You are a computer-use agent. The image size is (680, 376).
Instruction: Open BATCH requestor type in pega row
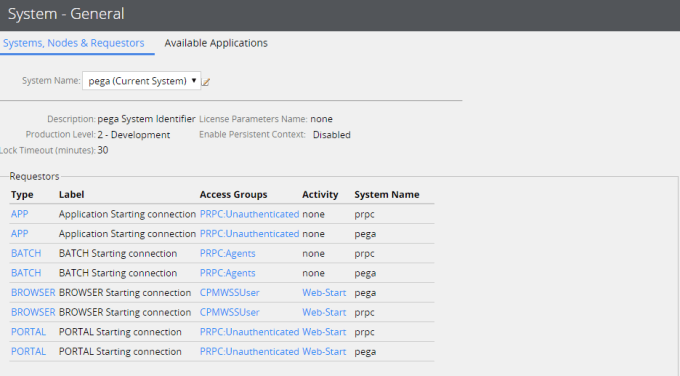coord(26,273)
